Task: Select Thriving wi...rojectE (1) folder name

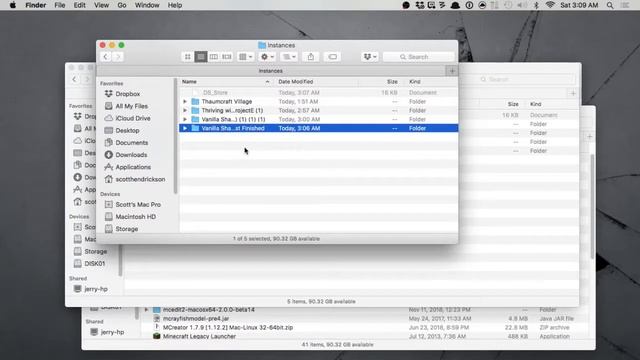Action: (232, 111)
